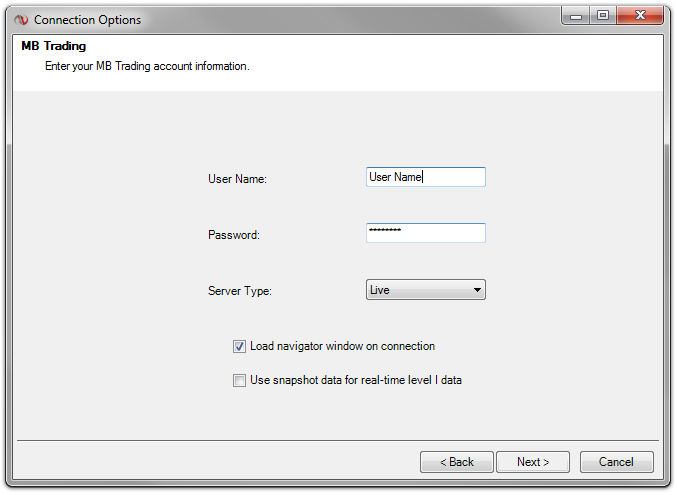Click the 'Enter your MB Trading account information' text

coord(147,66)
